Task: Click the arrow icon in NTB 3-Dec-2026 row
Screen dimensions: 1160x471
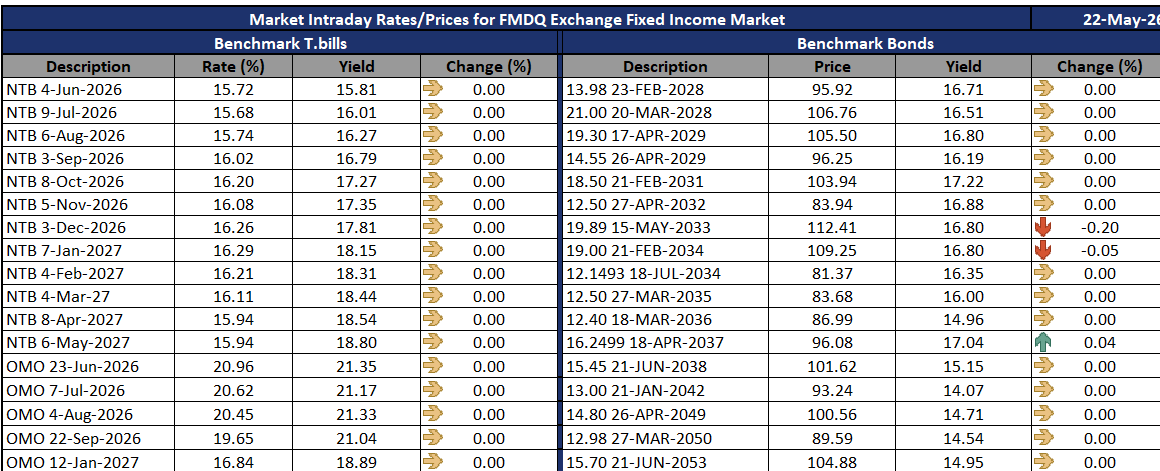Action: click(x=433, y=227)
